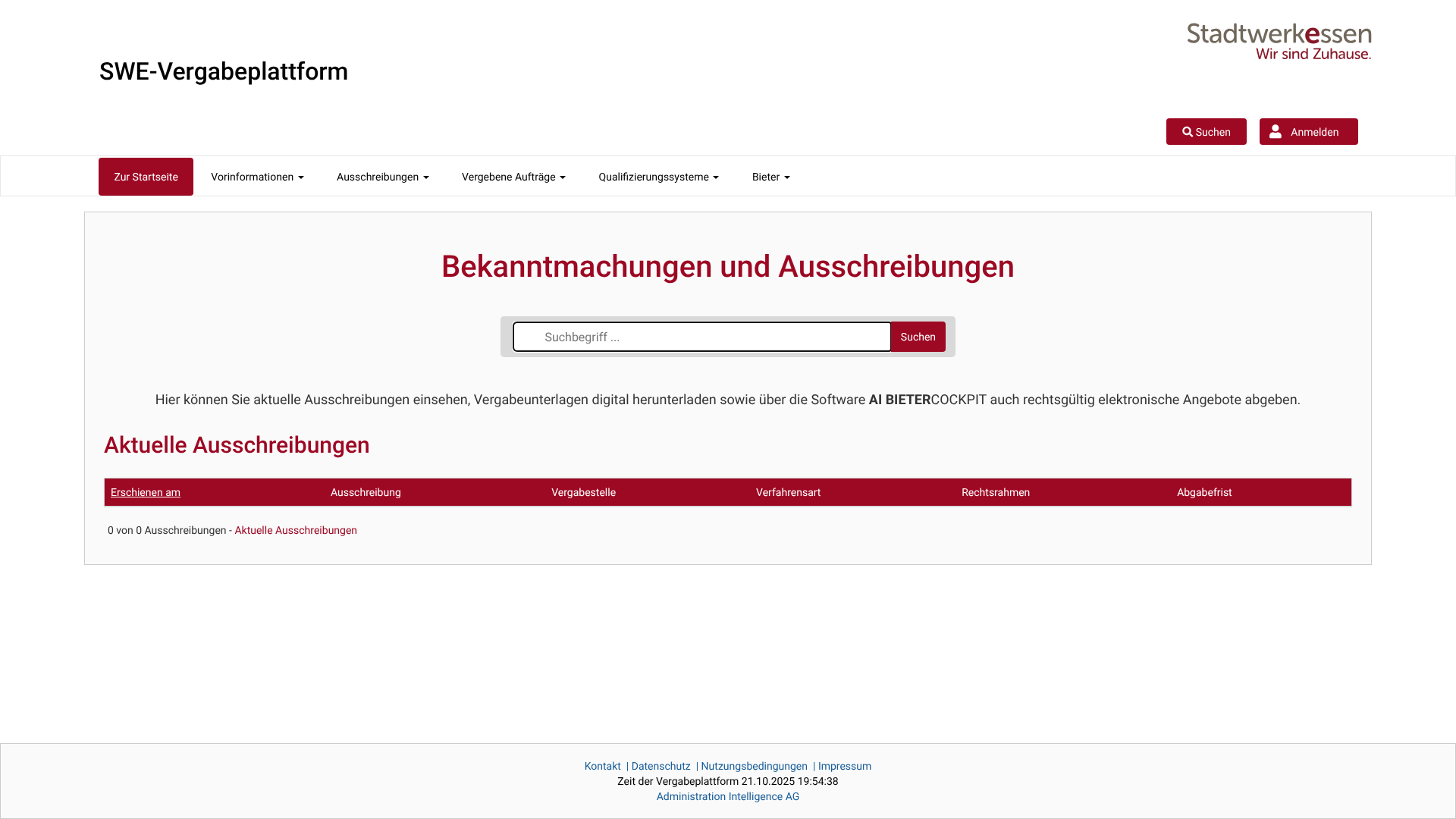The width and height of the screenshot is (1456, 819).
Task: Click the magnifier Suchen button in header
Action: 1206,132
